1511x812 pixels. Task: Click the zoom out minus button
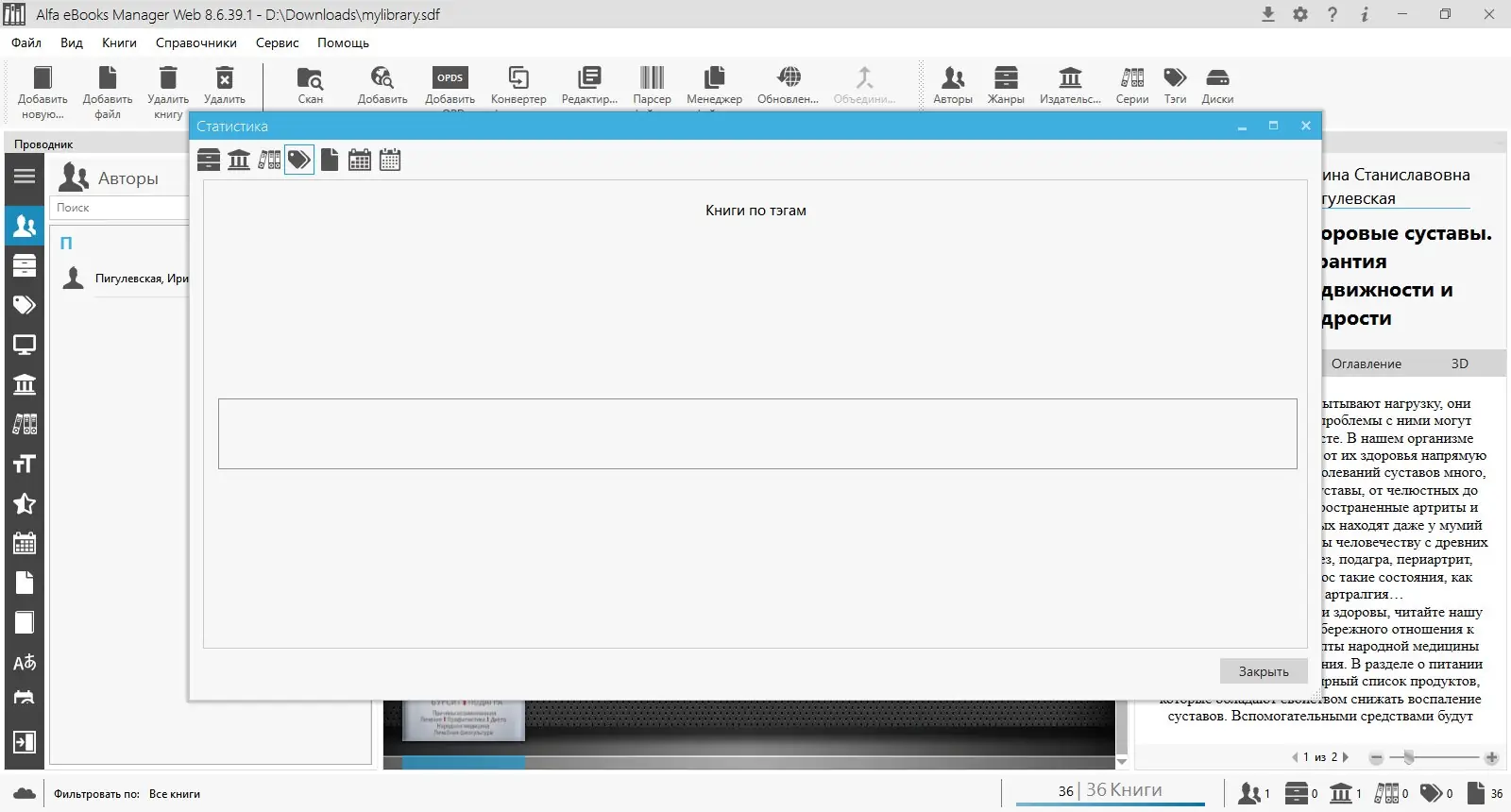(x=1376, y=758)
